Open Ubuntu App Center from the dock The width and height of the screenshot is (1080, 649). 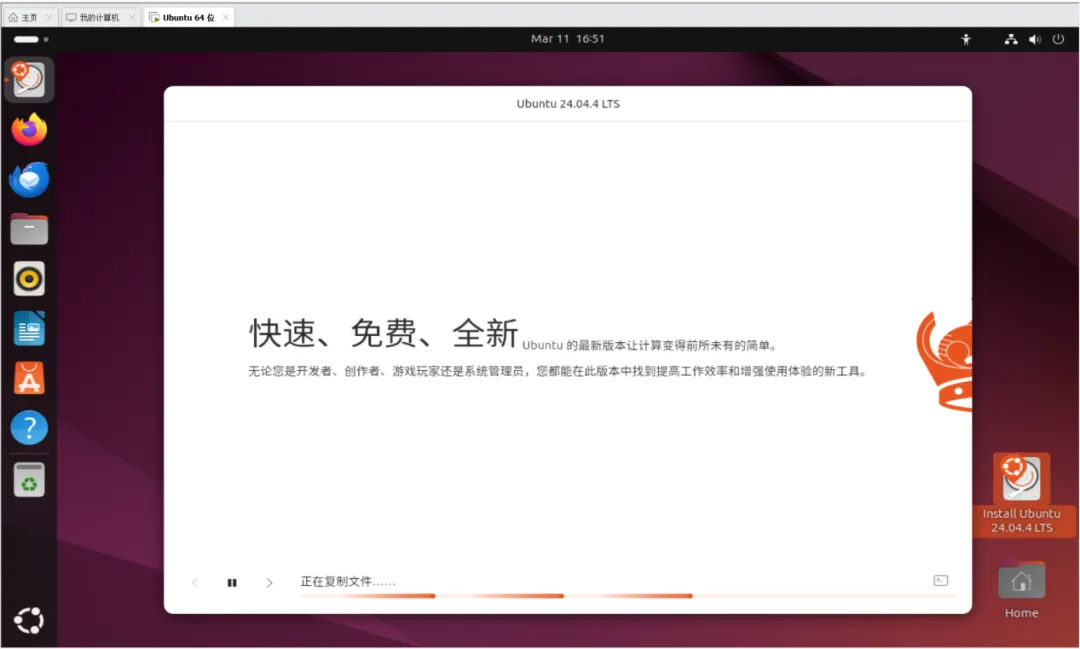point(29,378)
